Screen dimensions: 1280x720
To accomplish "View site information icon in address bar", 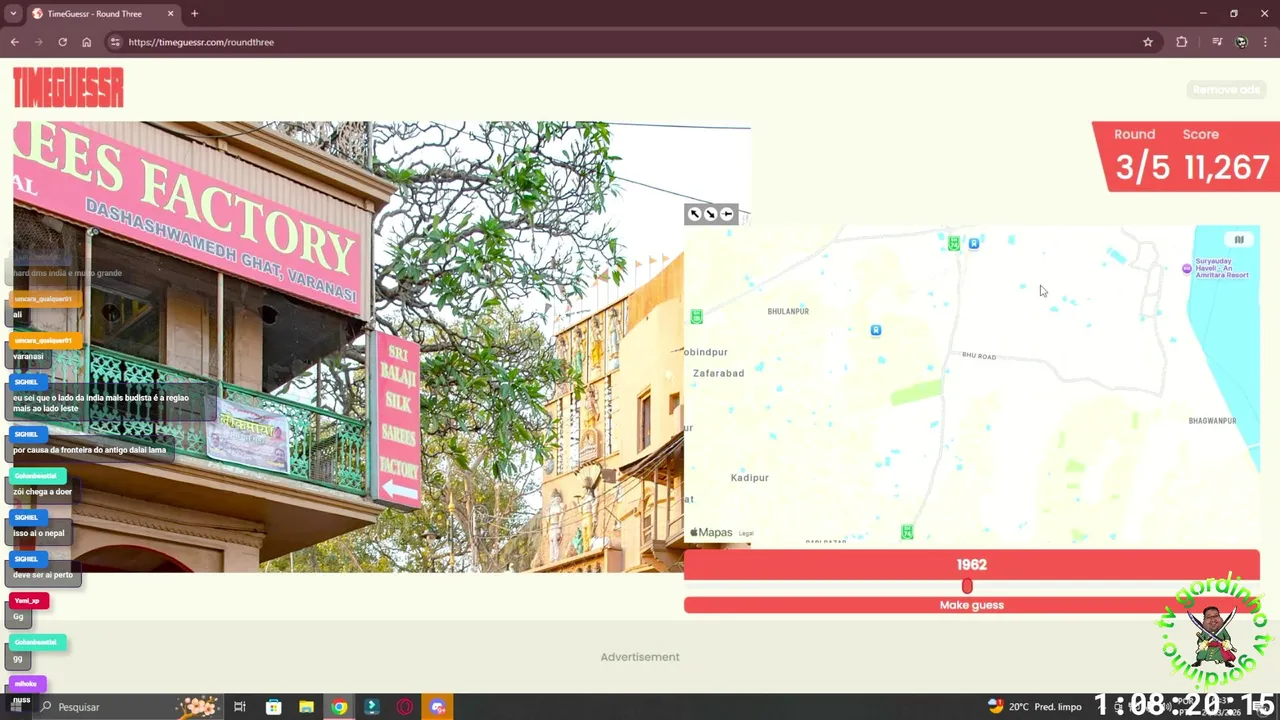I will [115, 42].
